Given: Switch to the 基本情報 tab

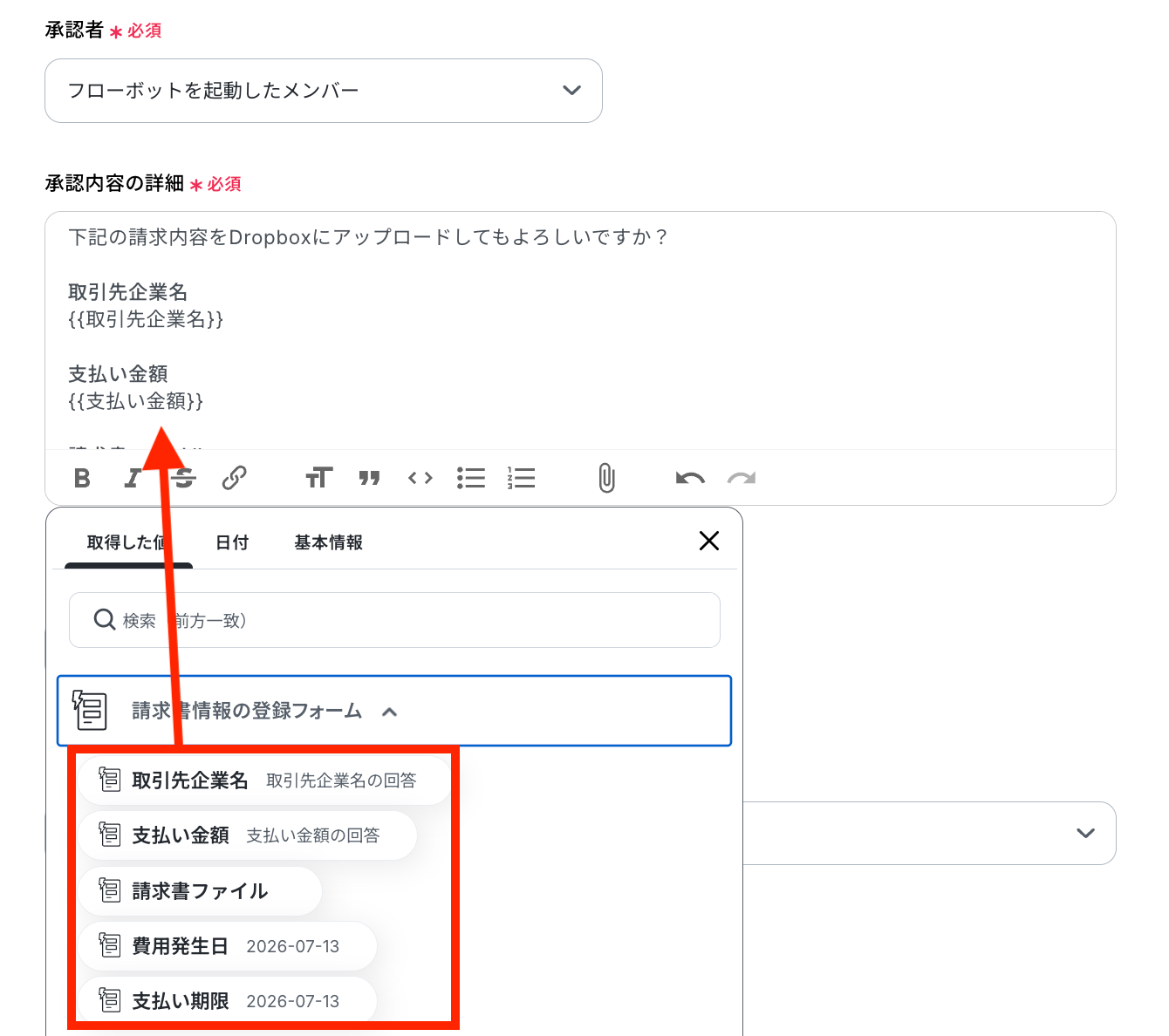Looking at the screenshot, I should [328, 542].
